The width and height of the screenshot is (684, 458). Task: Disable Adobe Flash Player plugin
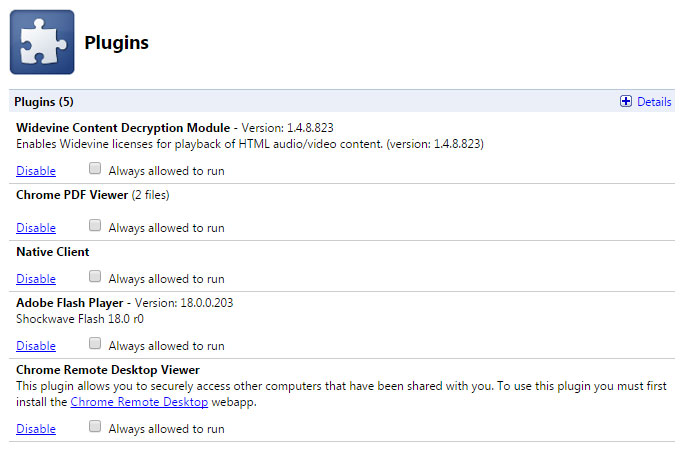(36, 346)
